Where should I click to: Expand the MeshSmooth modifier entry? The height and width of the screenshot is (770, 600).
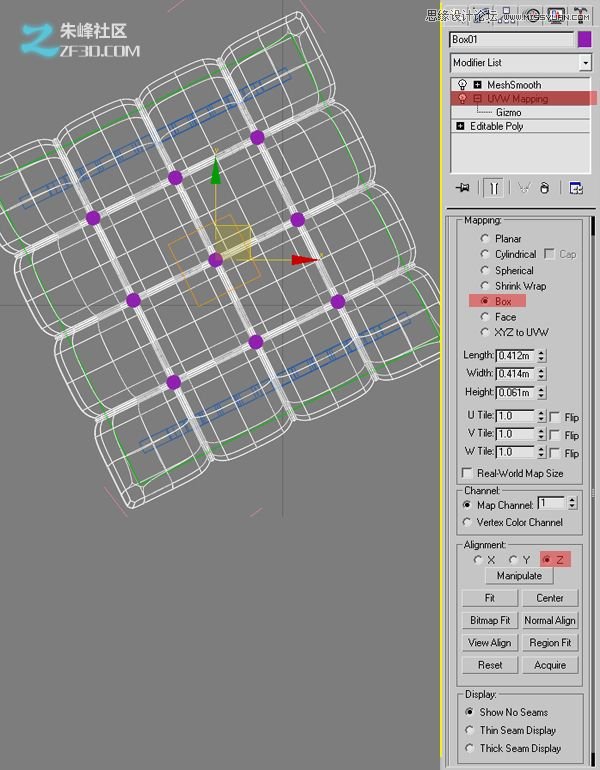(477, 84)
